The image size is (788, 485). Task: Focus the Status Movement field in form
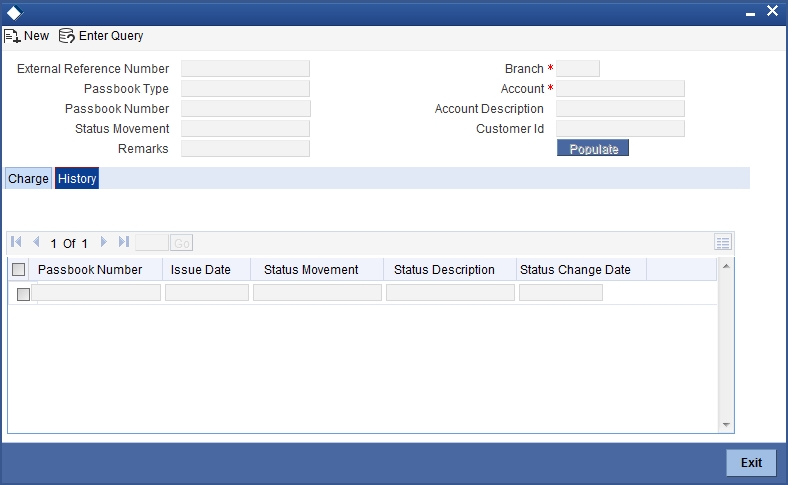[x=245, y=129]
